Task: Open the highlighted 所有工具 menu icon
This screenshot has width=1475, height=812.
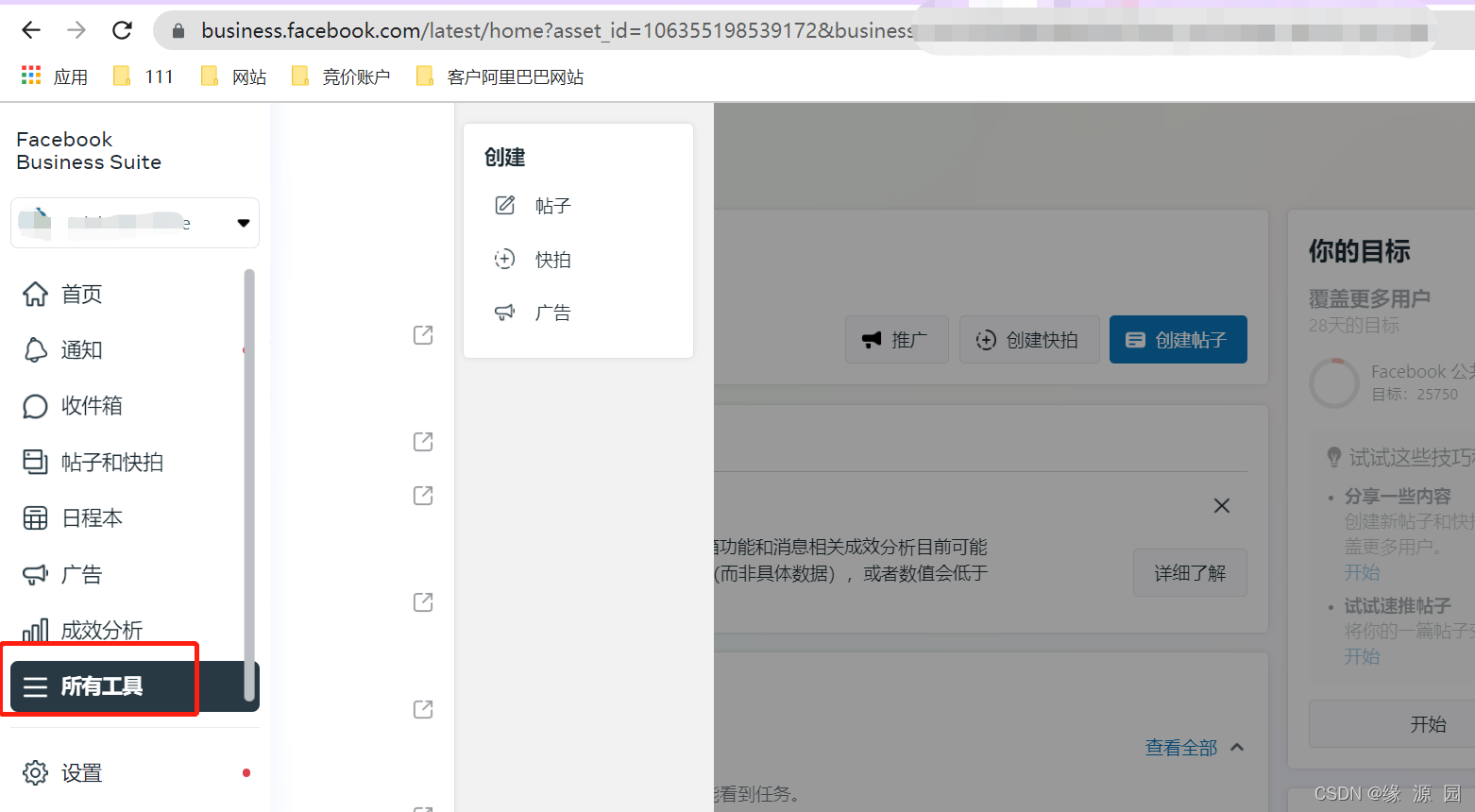Action: [35, 686]
